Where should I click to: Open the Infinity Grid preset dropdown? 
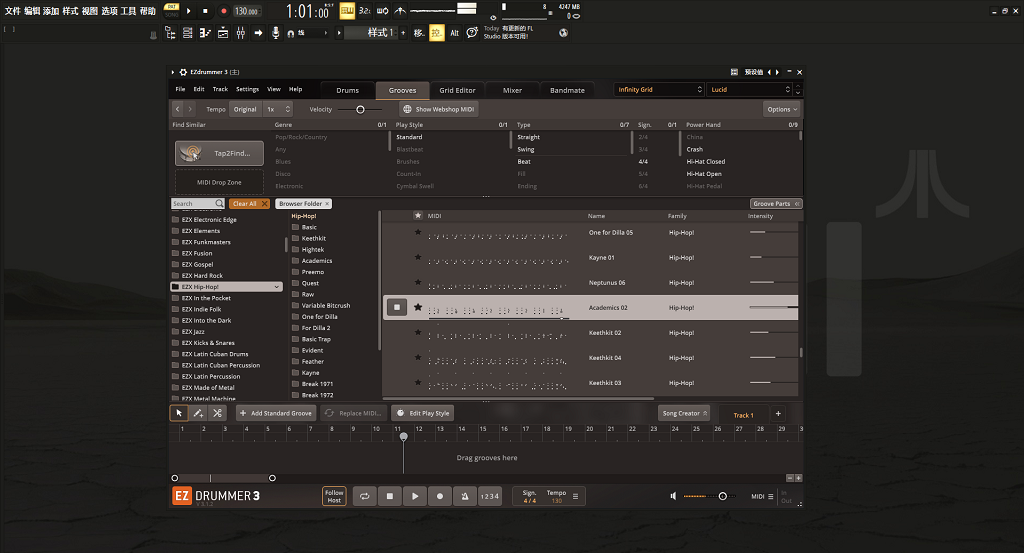click(659, 90)
